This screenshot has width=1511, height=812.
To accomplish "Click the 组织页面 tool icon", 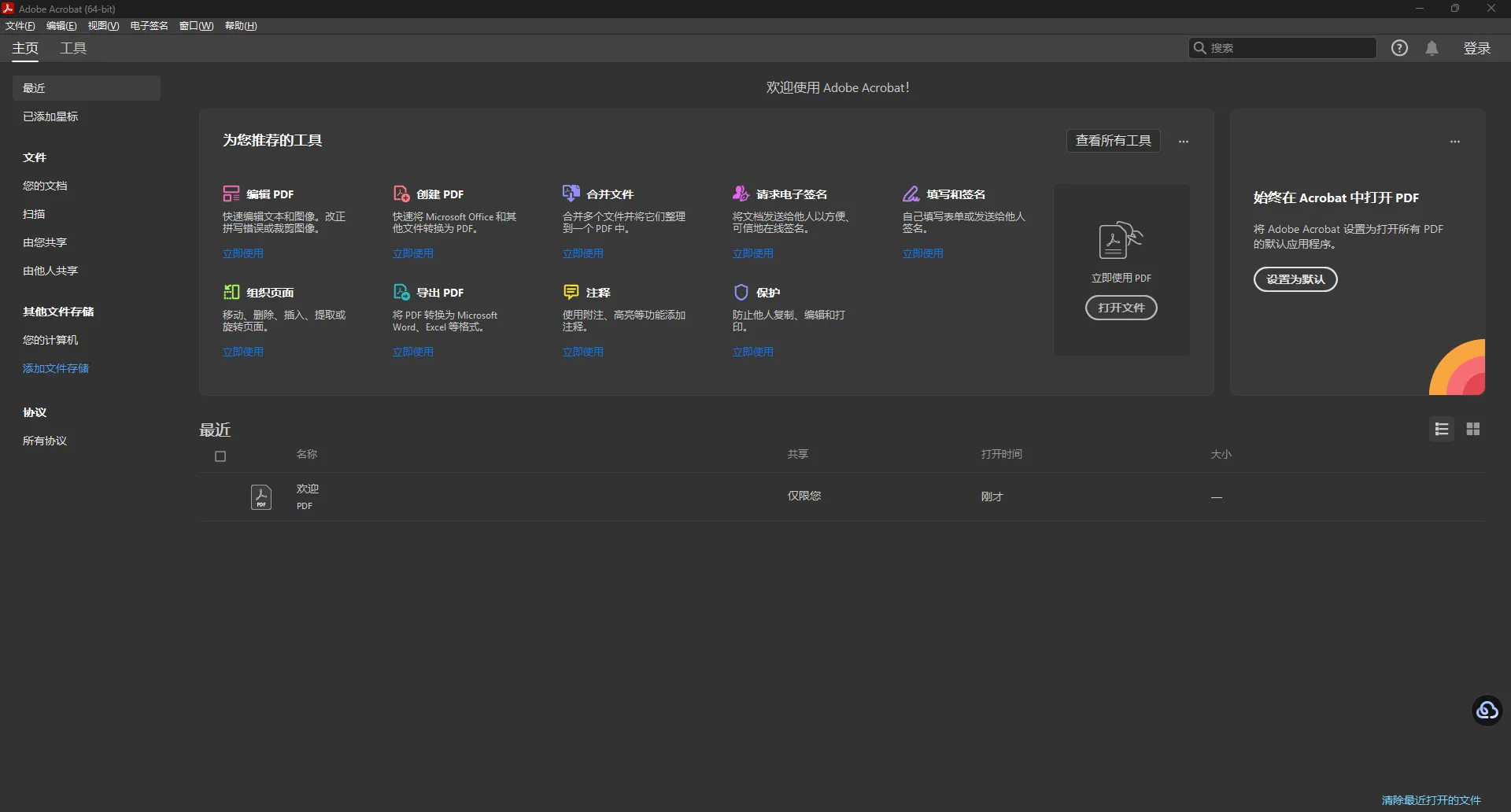I will click(x=231, y=292).
